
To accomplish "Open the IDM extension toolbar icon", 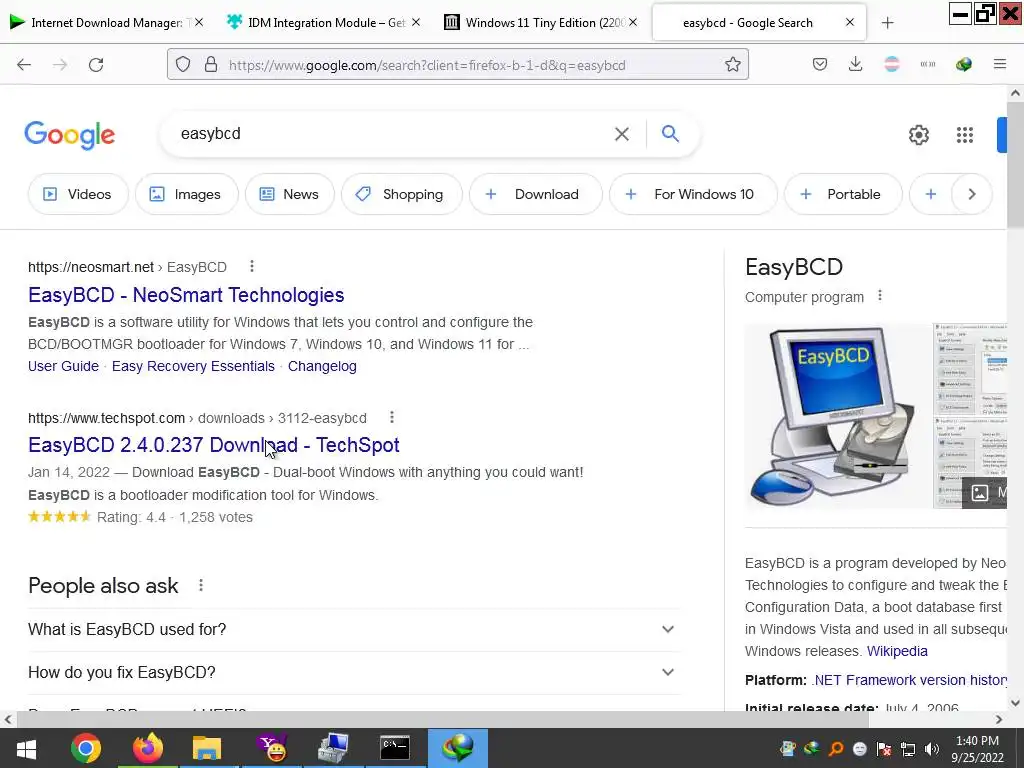I will point(963,64).
